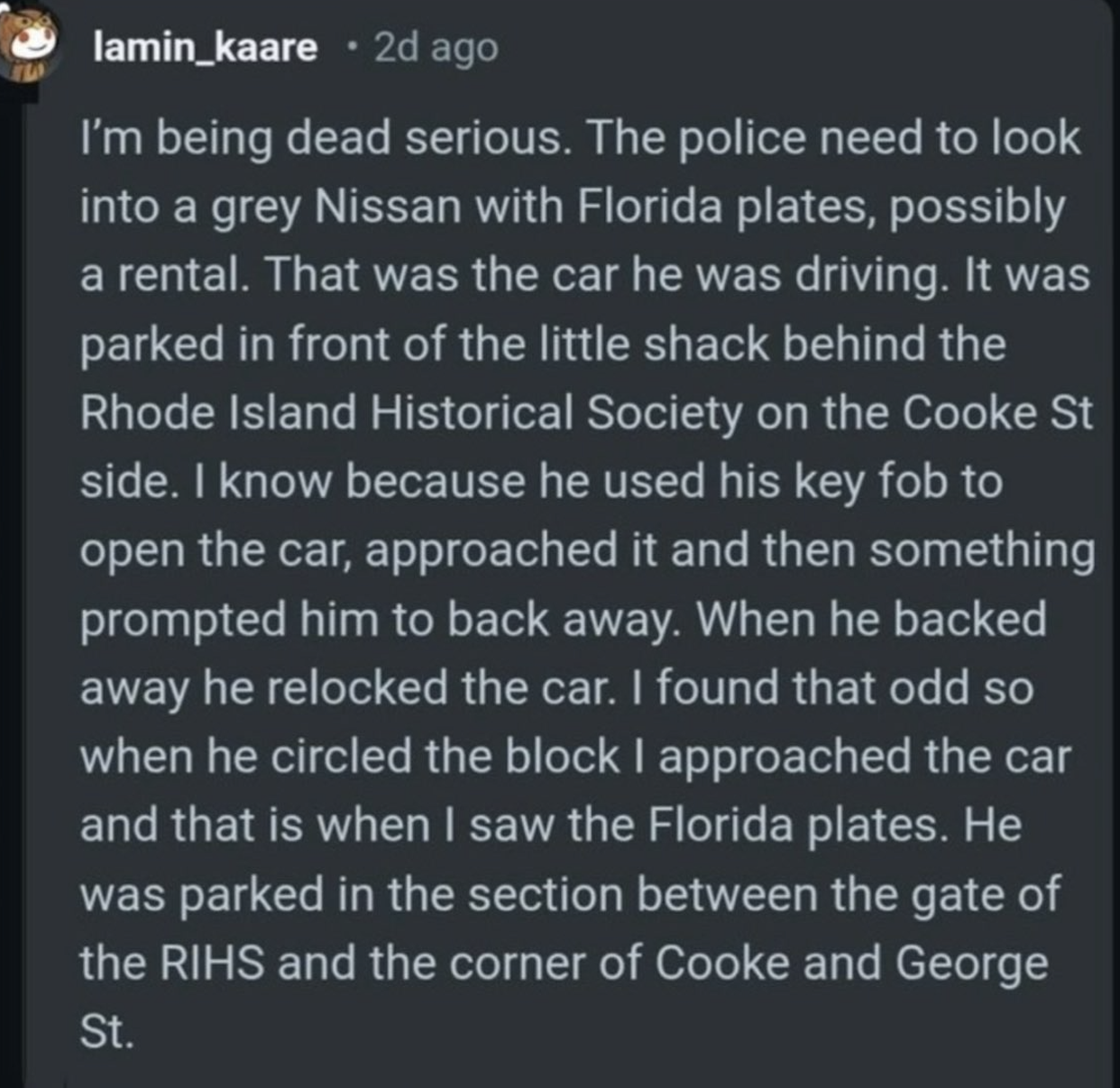Click the final word "St." of the comment
1120x1088 pixels.
point(106,1031)
